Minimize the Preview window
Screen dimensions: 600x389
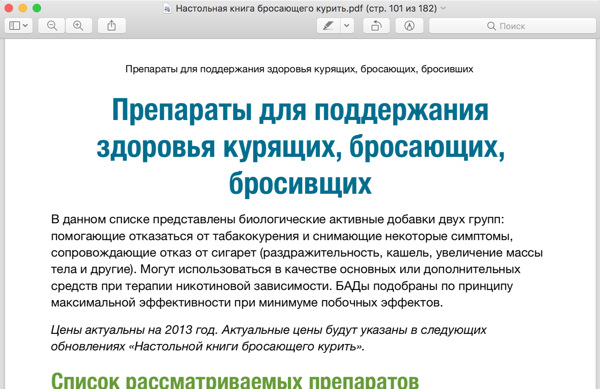23,8
